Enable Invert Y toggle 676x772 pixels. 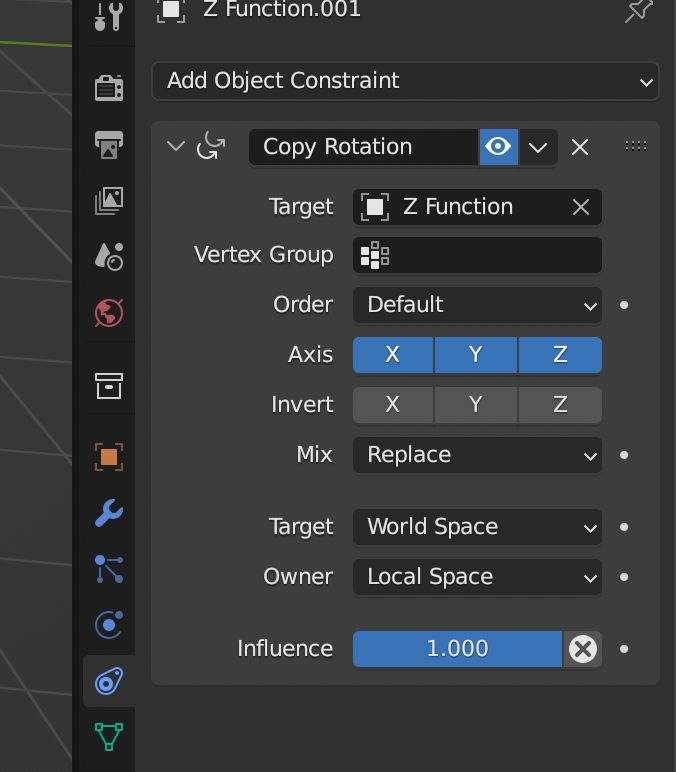pos(476,405)
